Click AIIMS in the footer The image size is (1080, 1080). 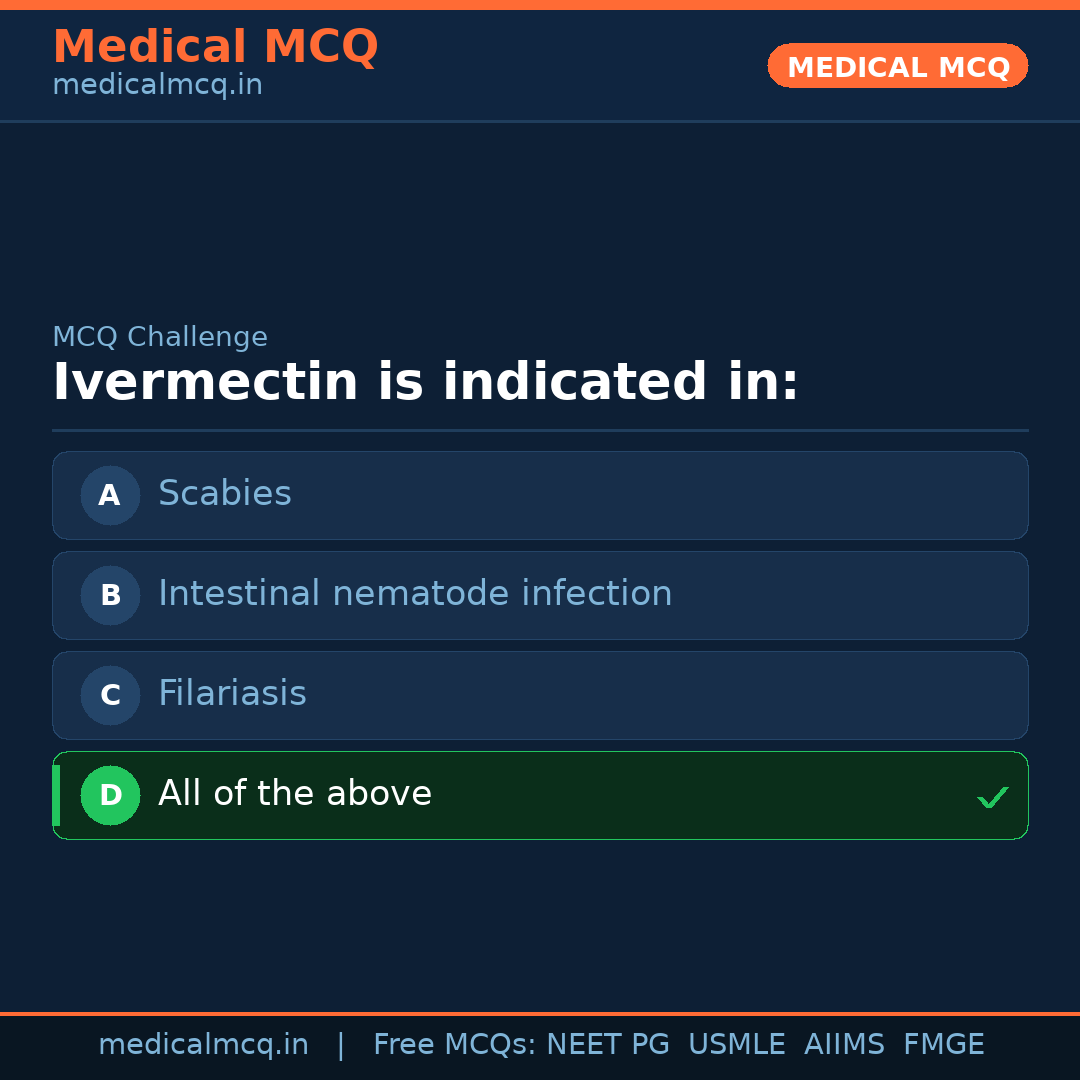click(x=844, y=1045)
